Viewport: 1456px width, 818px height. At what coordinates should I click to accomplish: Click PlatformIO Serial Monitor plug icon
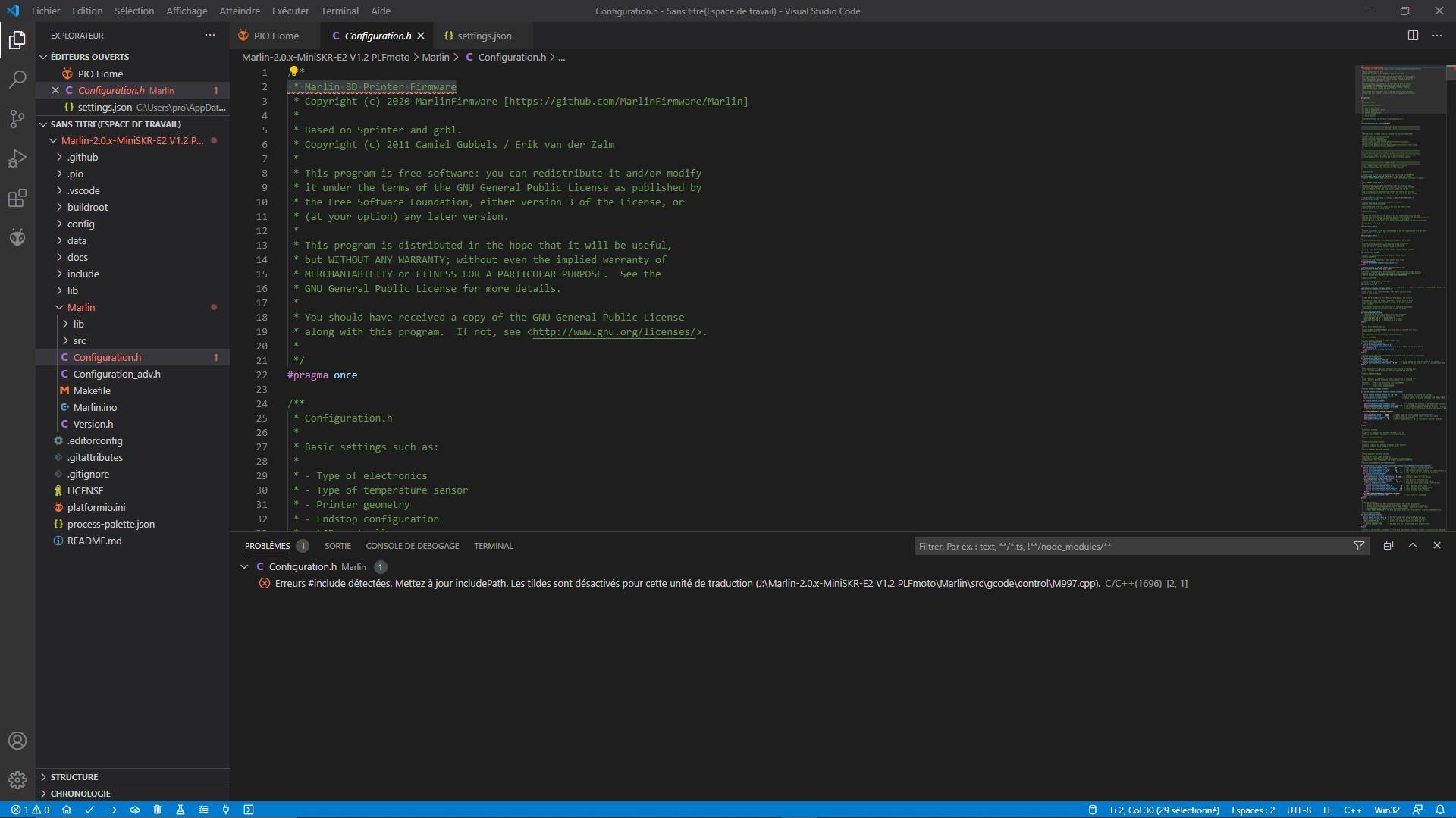coord(226,810)
